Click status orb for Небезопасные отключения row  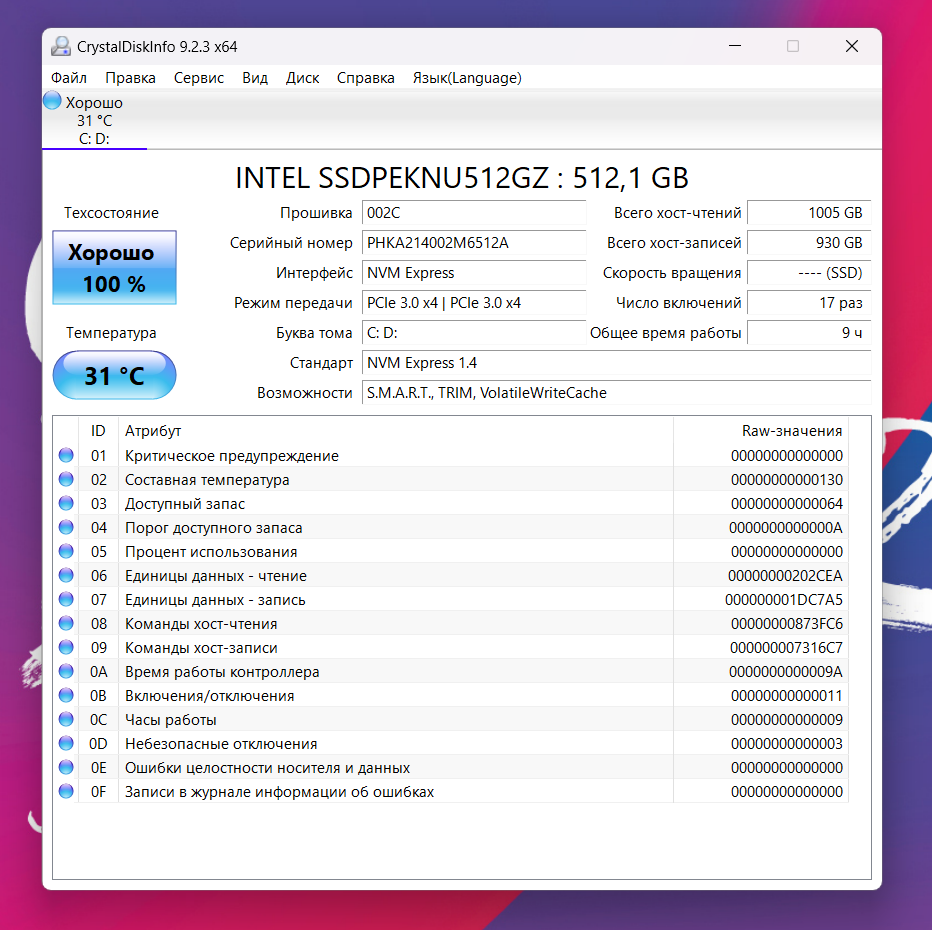click(66, 744)
